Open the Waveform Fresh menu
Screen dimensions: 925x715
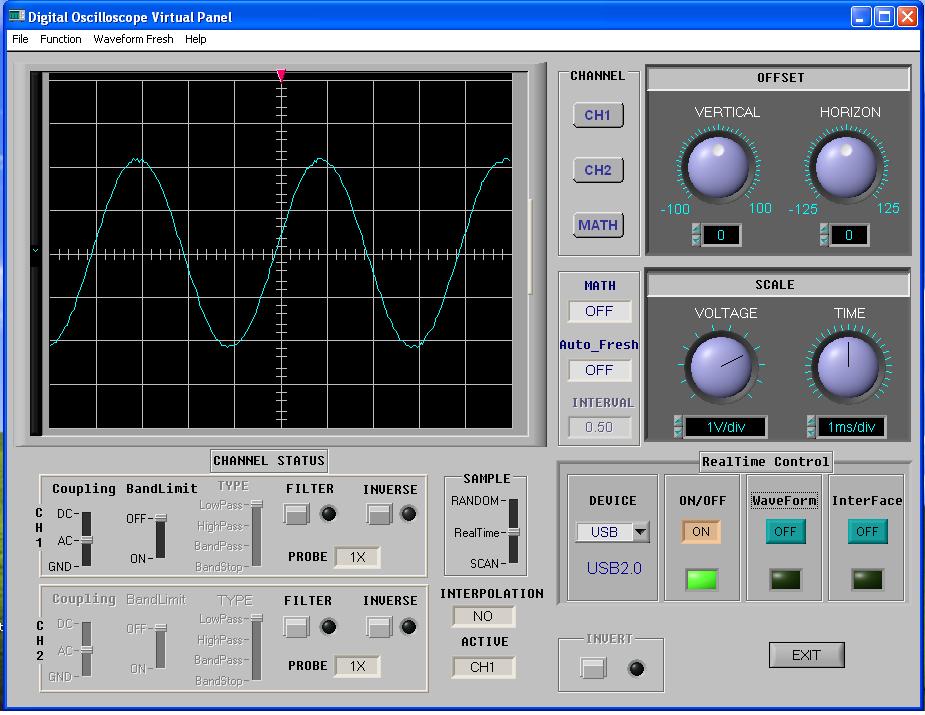tap(133, 39)
